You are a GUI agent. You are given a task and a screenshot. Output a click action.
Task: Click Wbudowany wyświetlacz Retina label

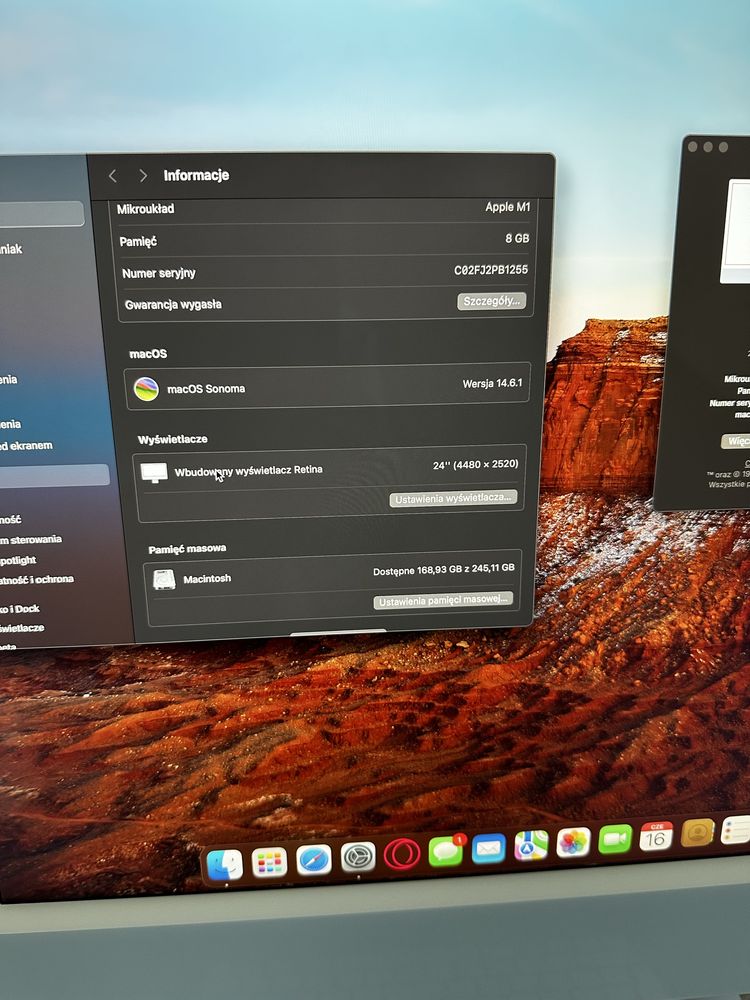(249, 471)
